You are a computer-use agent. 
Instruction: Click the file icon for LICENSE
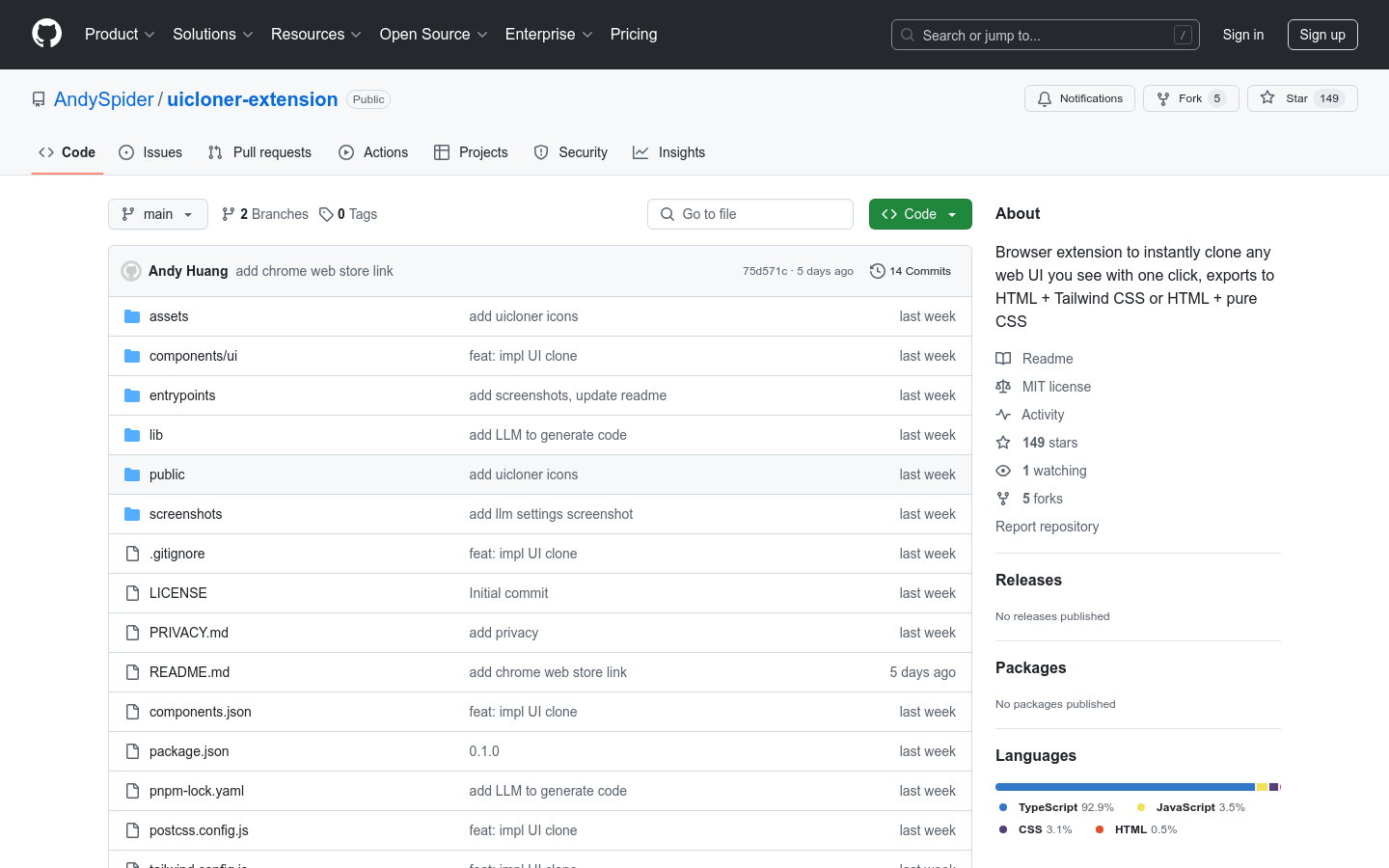point(132,593)
